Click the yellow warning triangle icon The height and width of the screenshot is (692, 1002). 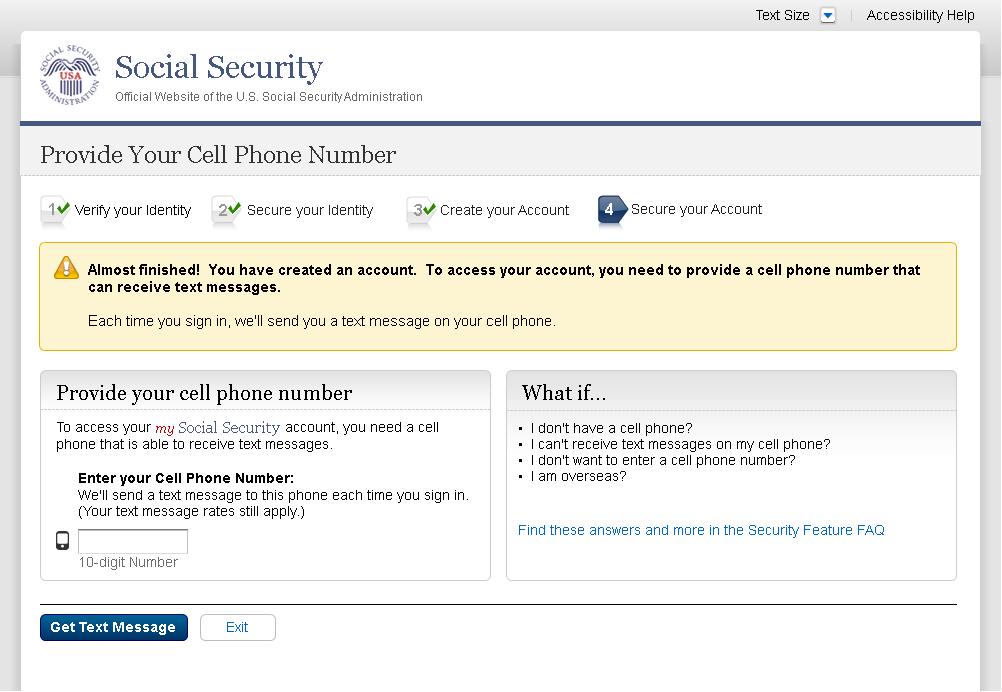click(66, 267)
